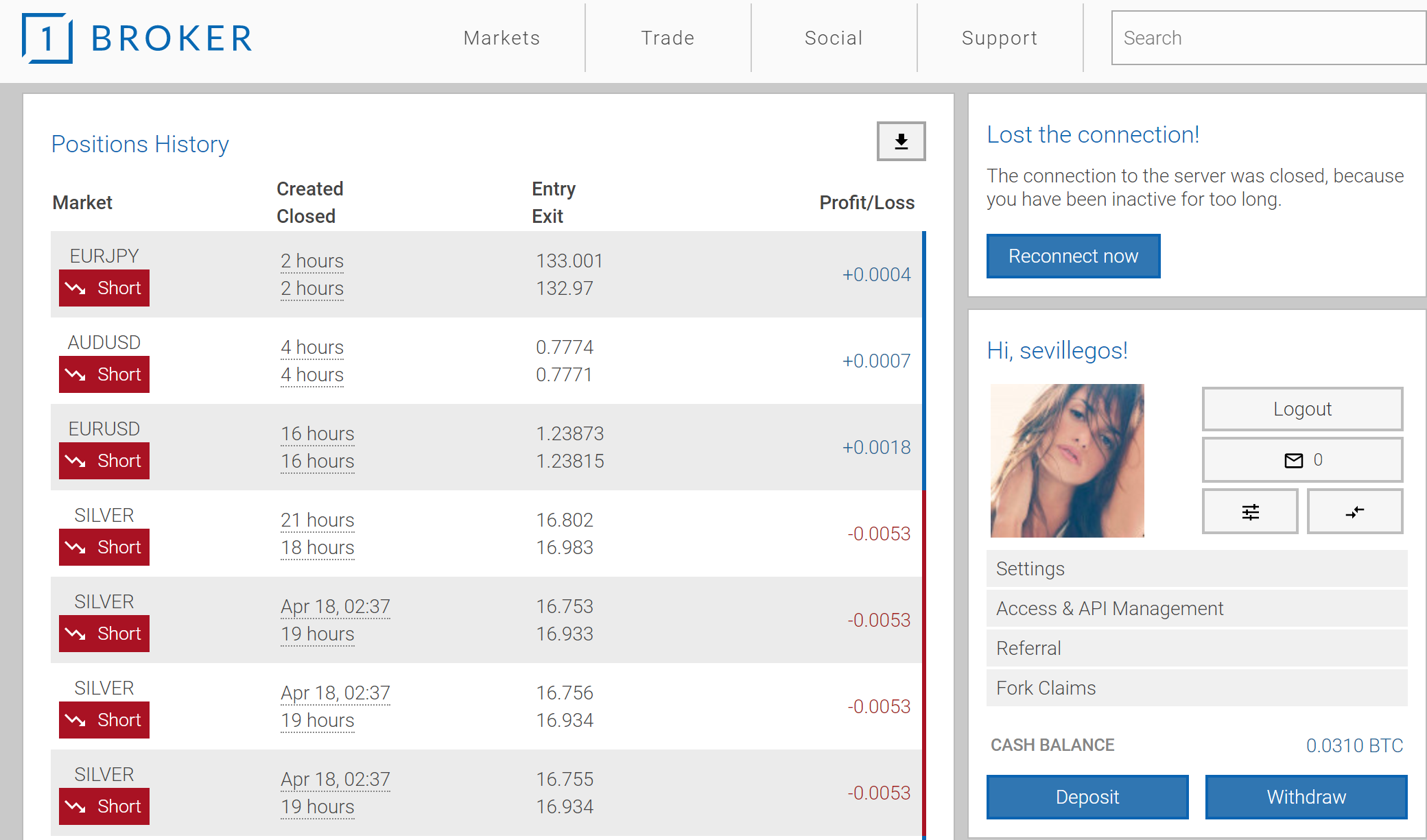Click the Search input field
This screenshot has width=1427, height=840.
click(1268, 38)
